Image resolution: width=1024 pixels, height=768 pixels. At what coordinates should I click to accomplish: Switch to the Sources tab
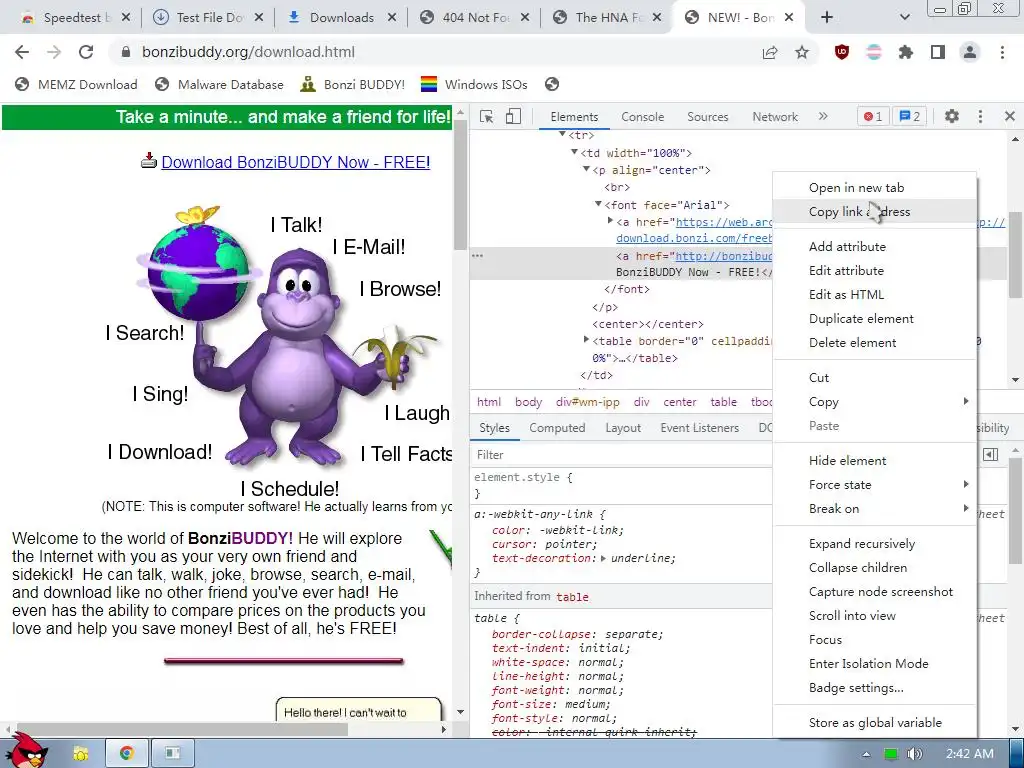point(707,116)
